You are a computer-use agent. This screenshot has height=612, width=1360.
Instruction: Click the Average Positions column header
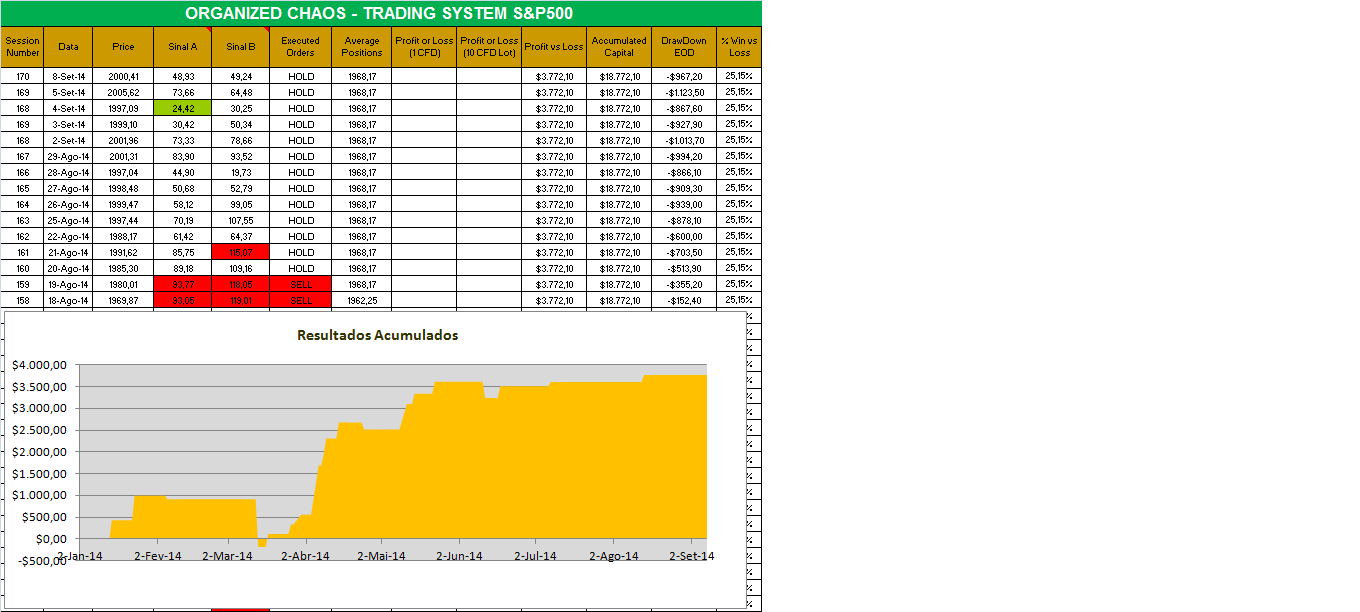pos(362,47)
